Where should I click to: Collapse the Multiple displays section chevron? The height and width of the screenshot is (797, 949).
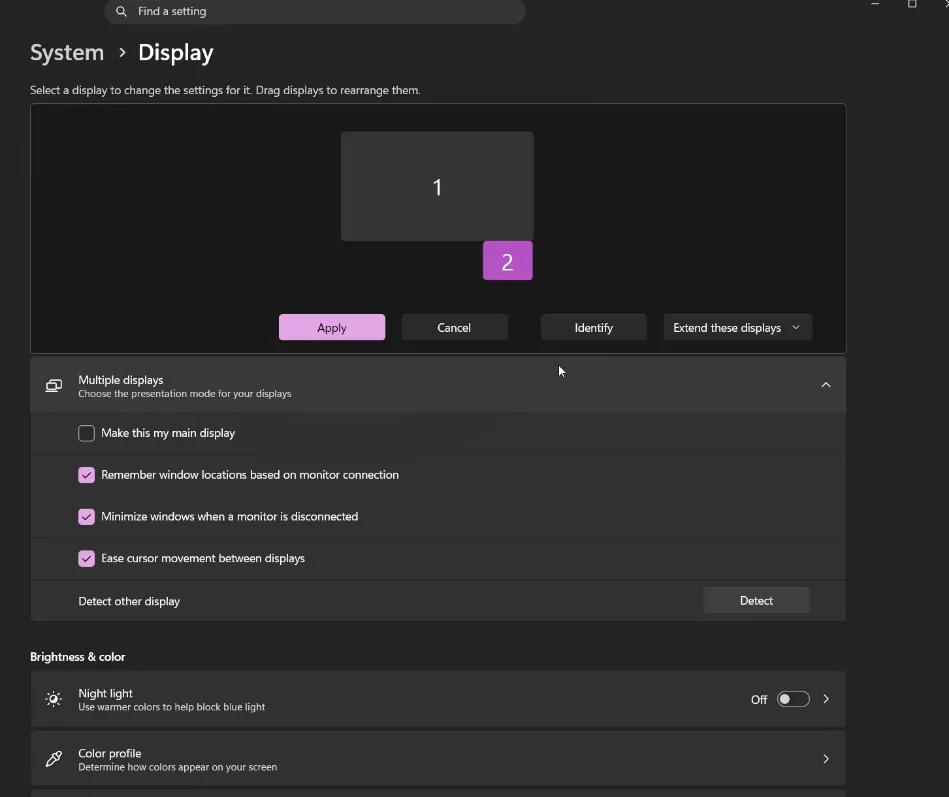coord(826,385)
